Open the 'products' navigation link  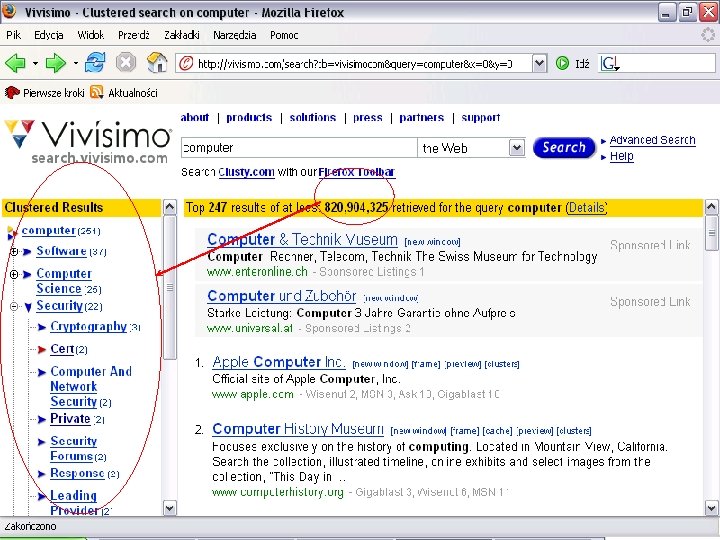click(x=249, y=118)
